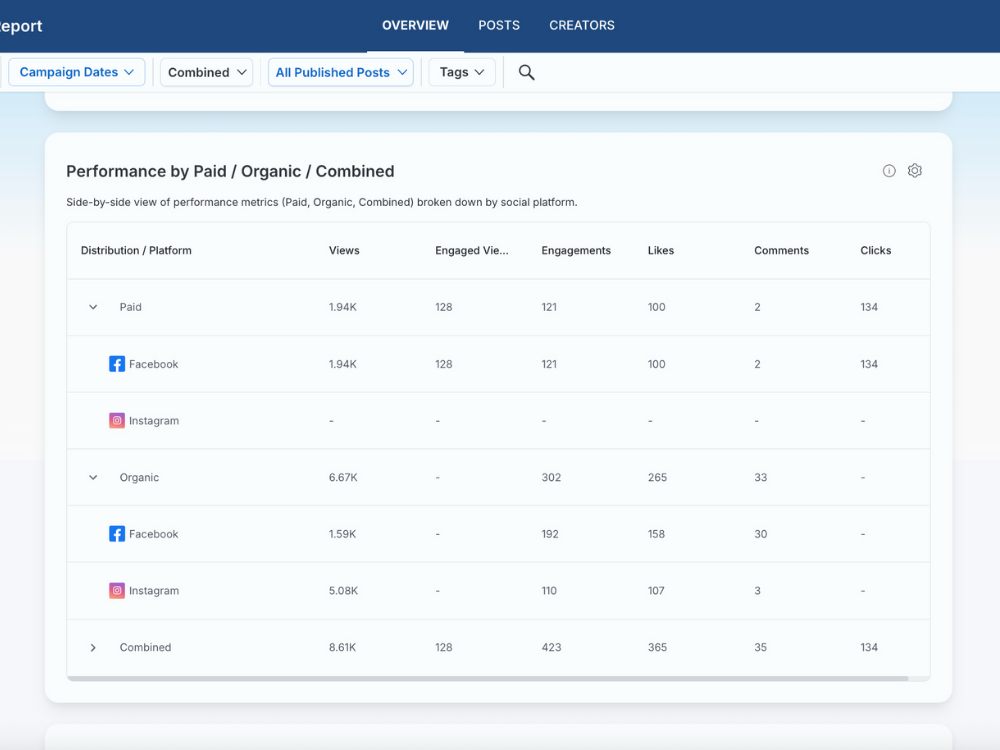The image size is (1000, 750).
Task: Expand the Combined row group
Action: click(93, 648)
